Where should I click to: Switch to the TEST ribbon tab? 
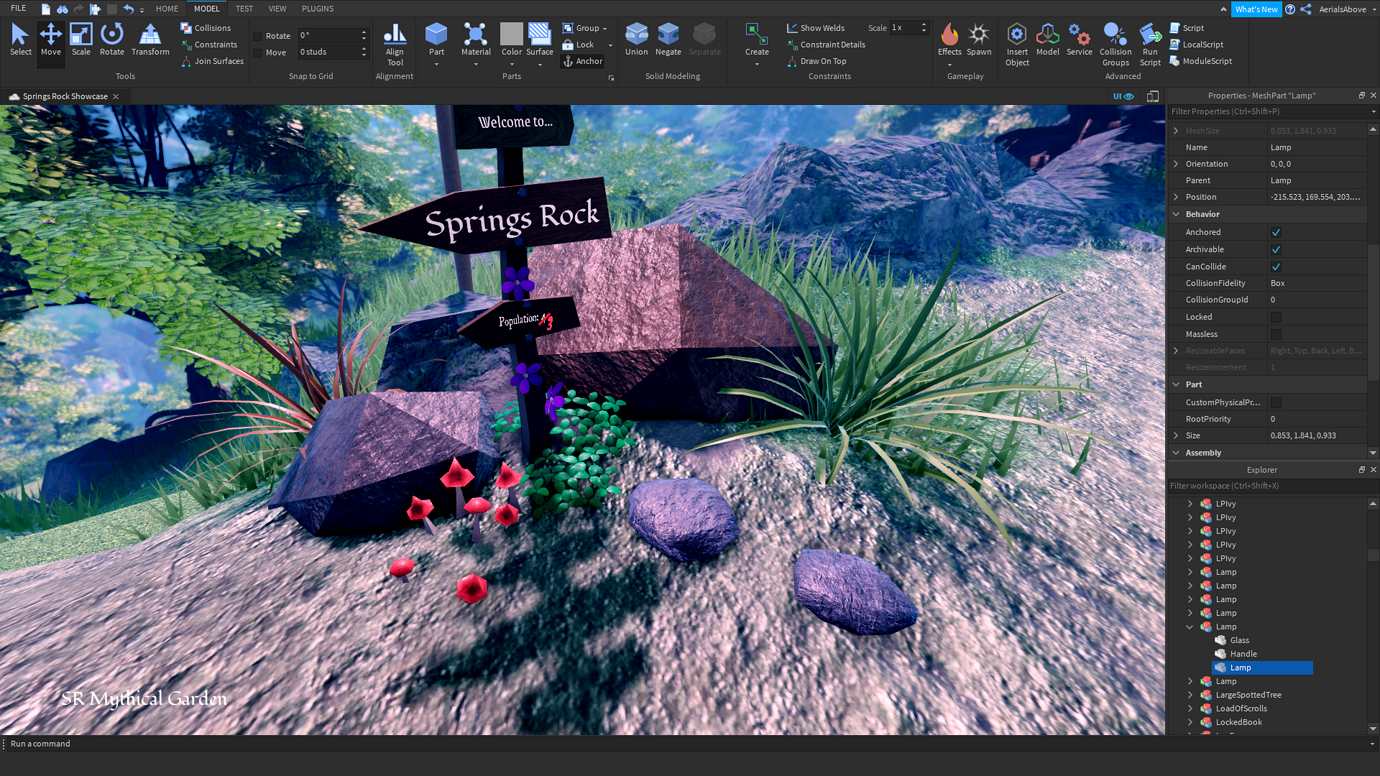click(x=244, y=9)
